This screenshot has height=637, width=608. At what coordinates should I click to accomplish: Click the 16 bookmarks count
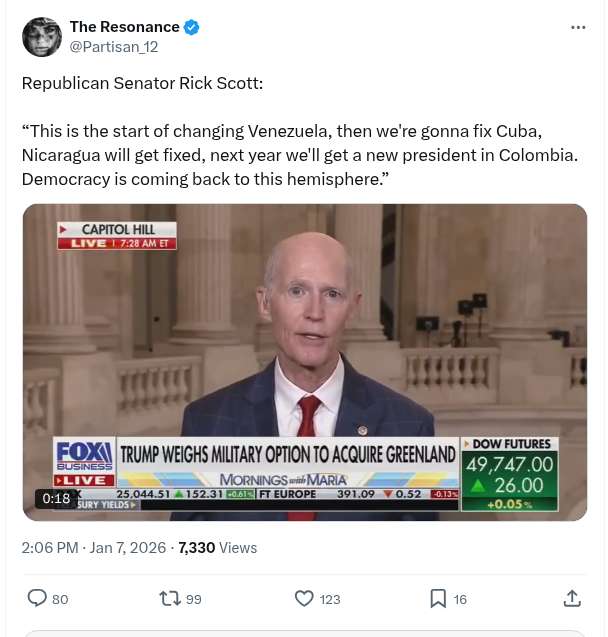click(460, 599)
